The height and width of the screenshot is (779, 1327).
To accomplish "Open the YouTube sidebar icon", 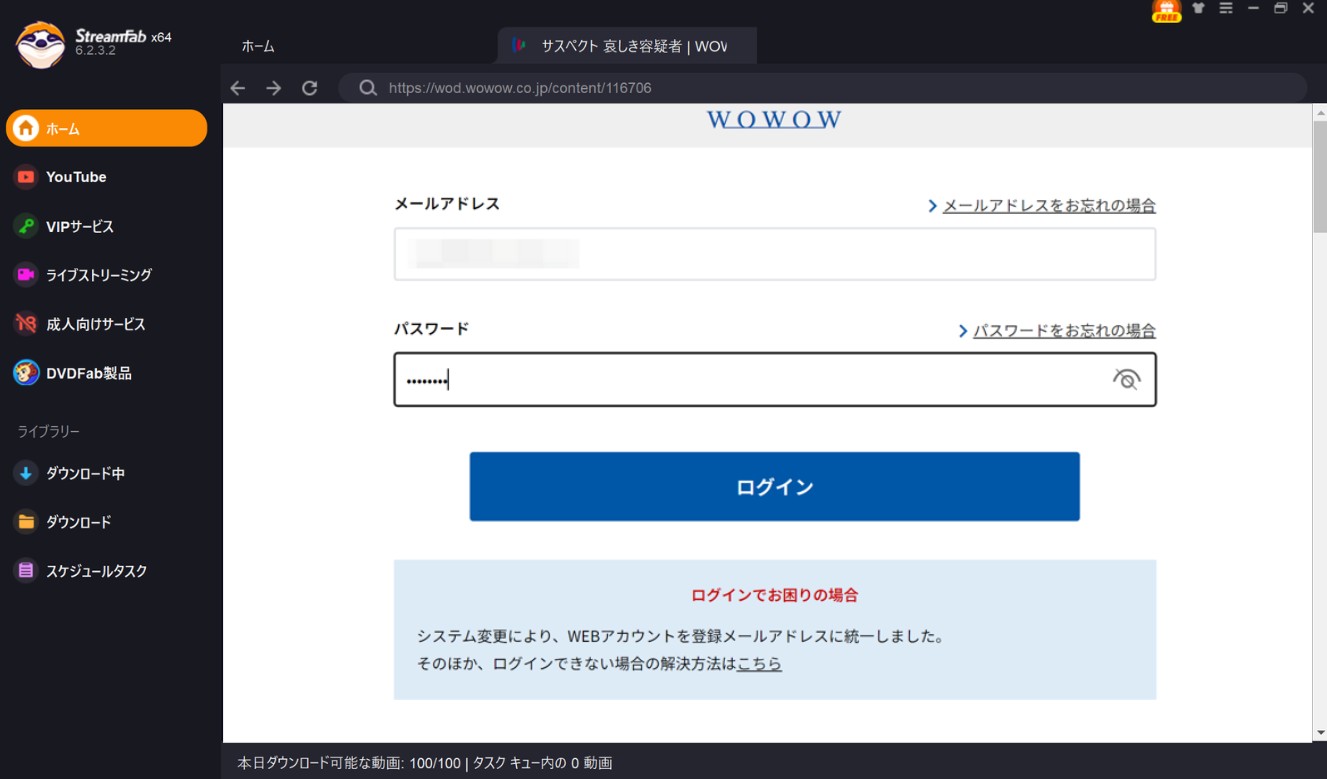I will (x=26, y=177).
